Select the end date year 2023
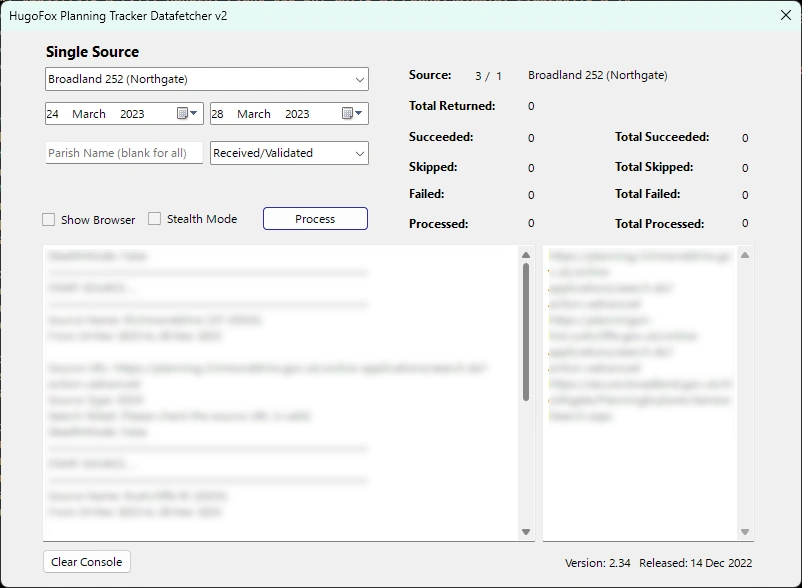This screenshot has height=588, width=802. point(297,114)
